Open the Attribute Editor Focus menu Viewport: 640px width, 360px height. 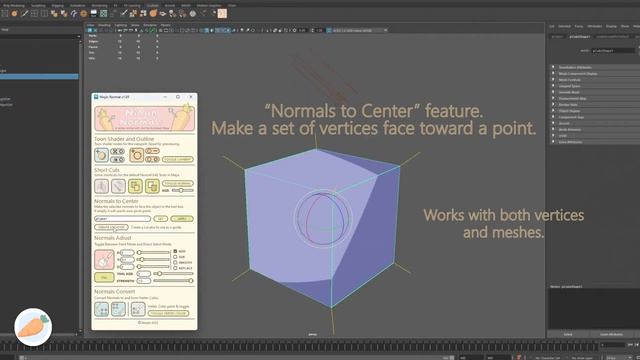click(579, 26)
